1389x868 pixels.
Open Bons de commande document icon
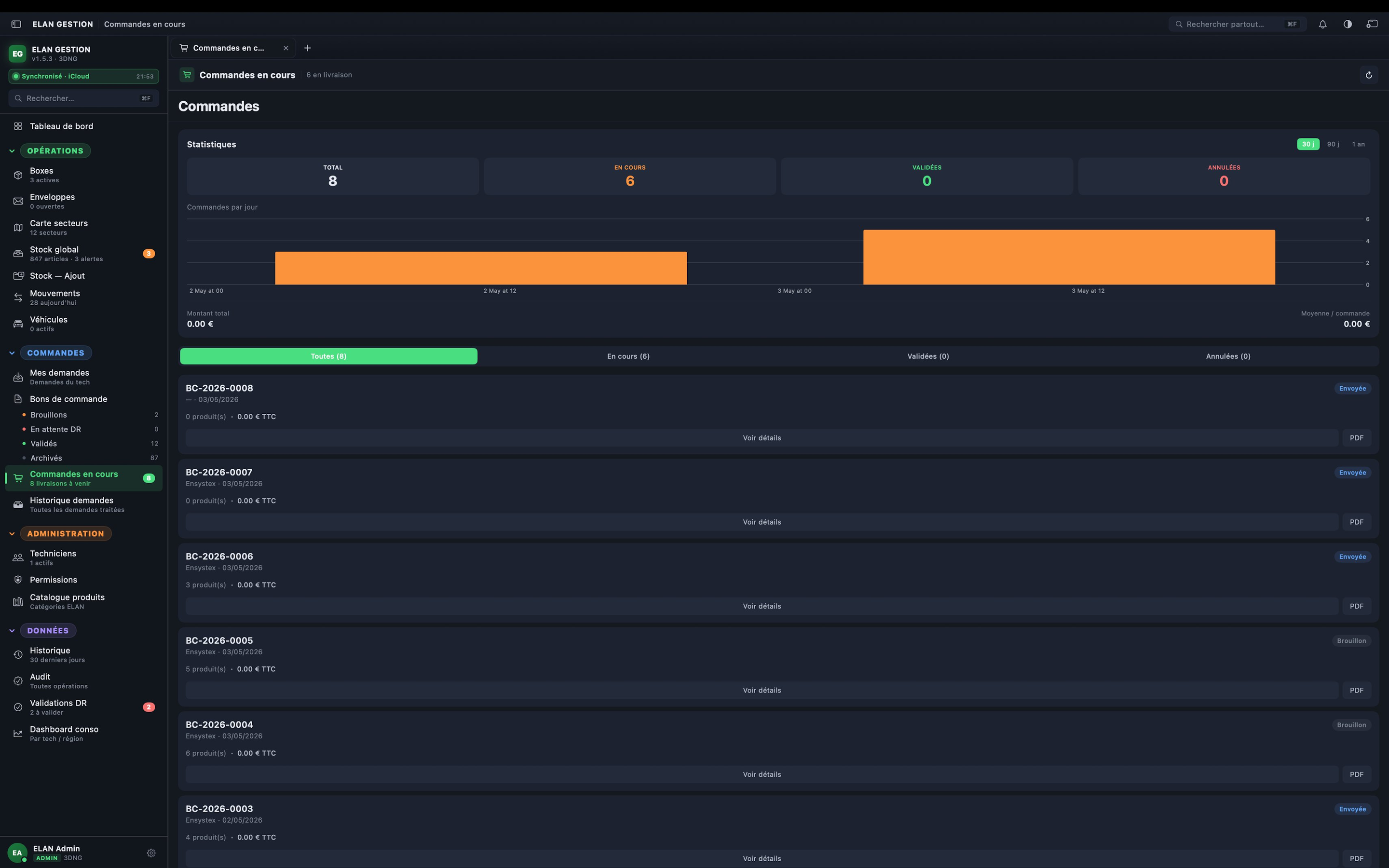[18, 399]
